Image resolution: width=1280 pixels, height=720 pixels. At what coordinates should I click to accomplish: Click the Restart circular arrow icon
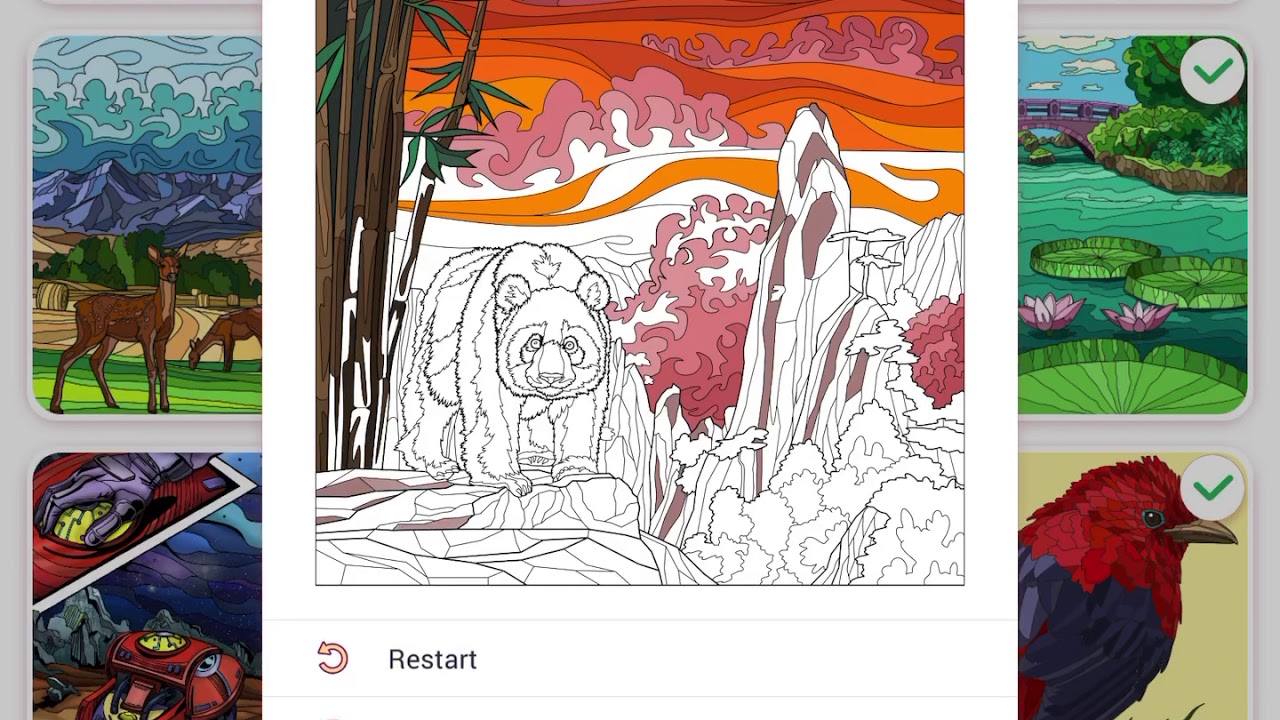pyautogui.click(x=333, y=658)
